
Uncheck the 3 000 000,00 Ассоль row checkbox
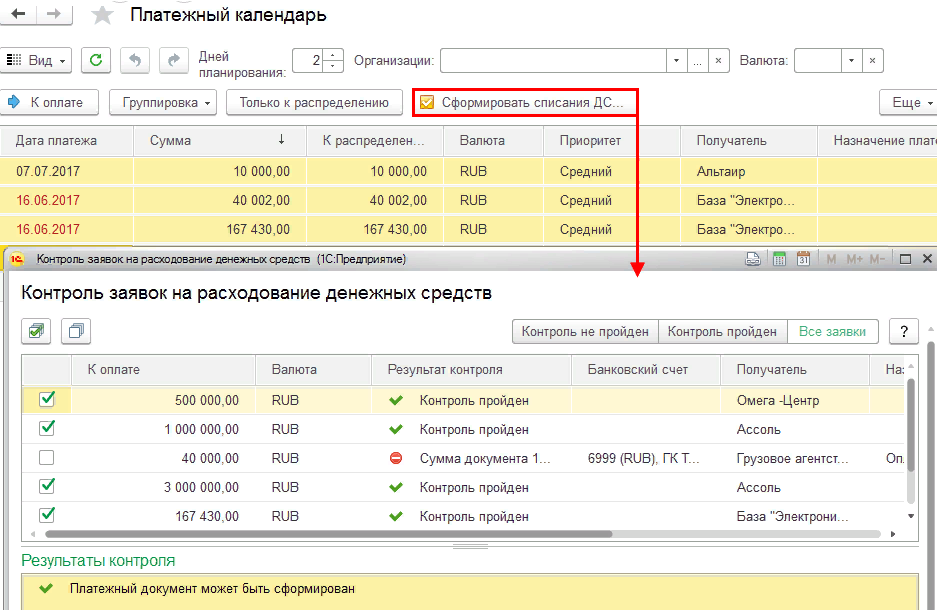[46, 487]
